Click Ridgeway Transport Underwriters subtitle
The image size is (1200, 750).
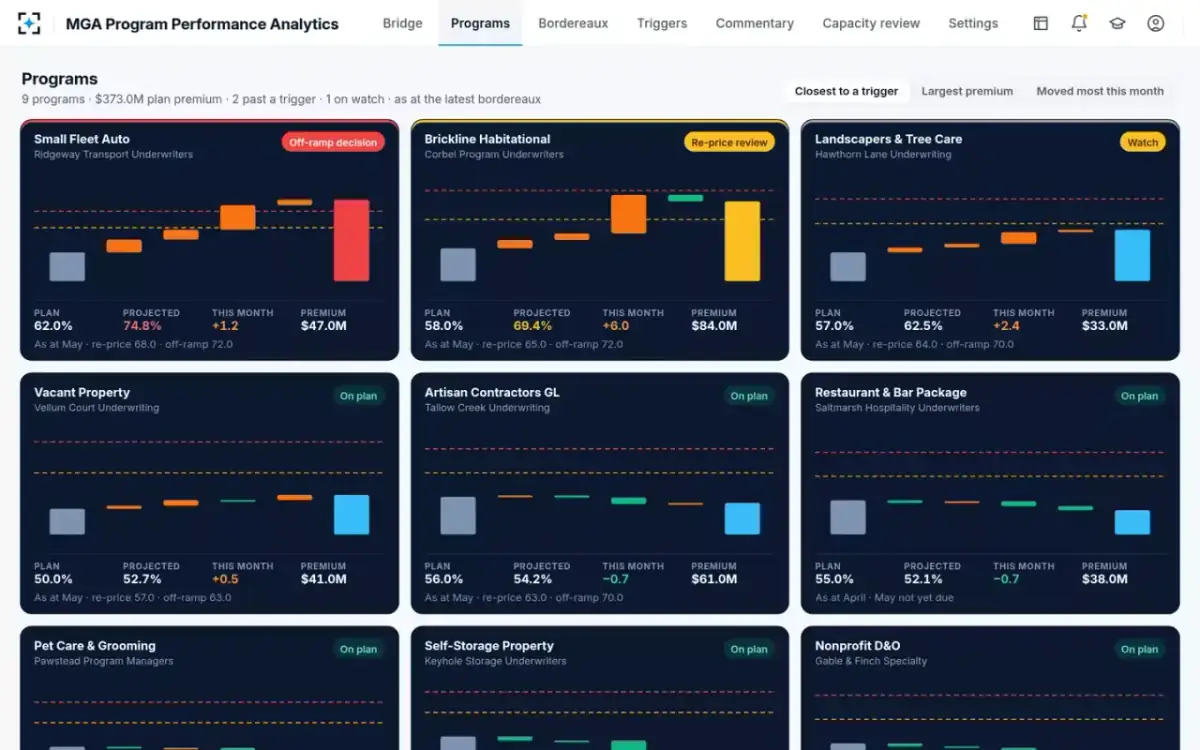(x=113, y=155)
